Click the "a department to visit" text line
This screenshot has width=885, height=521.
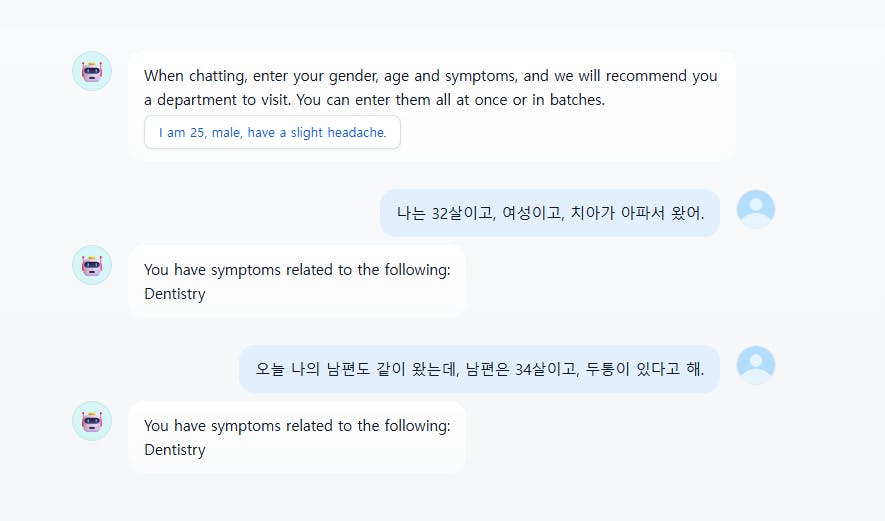374,100
